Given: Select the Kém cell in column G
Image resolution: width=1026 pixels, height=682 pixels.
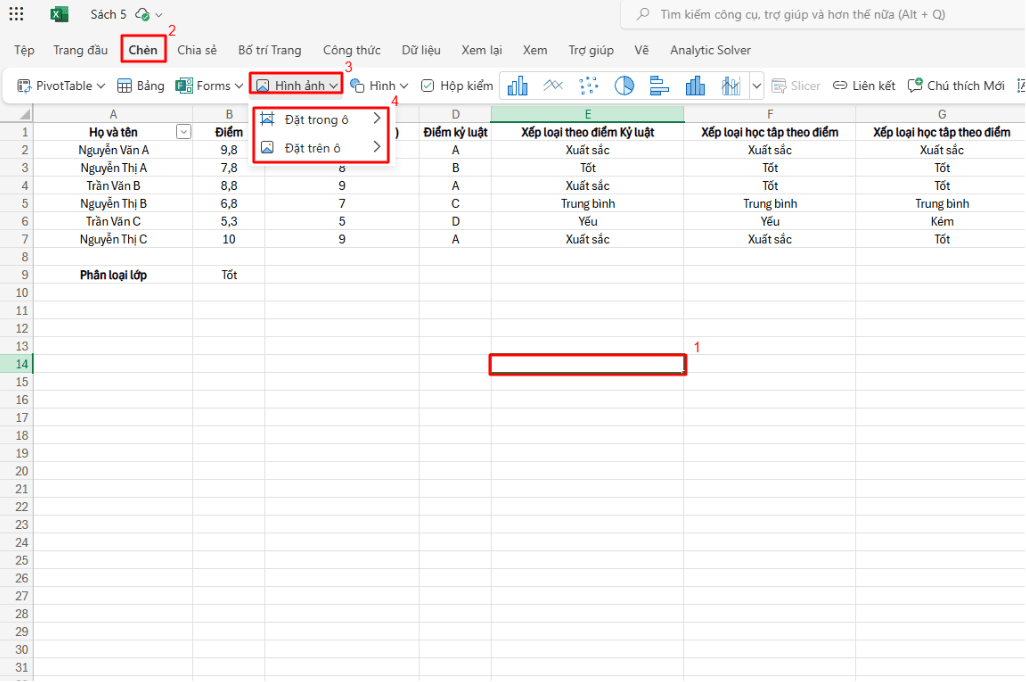Looking at the screenshot, I should [942, 221].
